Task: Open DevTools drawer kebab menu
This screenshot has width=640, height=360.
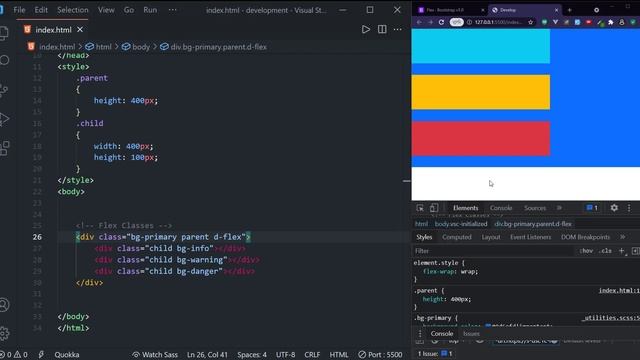Action: tap(420, 333)
